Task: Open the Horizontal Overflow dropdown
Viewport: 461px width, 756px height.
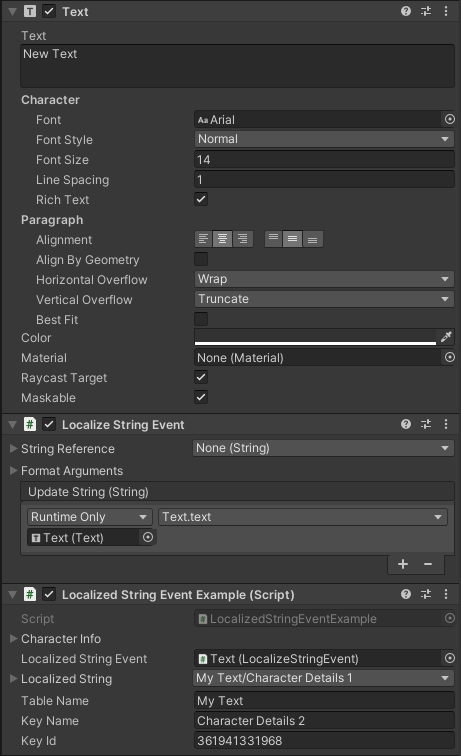Action: [324, 279]
